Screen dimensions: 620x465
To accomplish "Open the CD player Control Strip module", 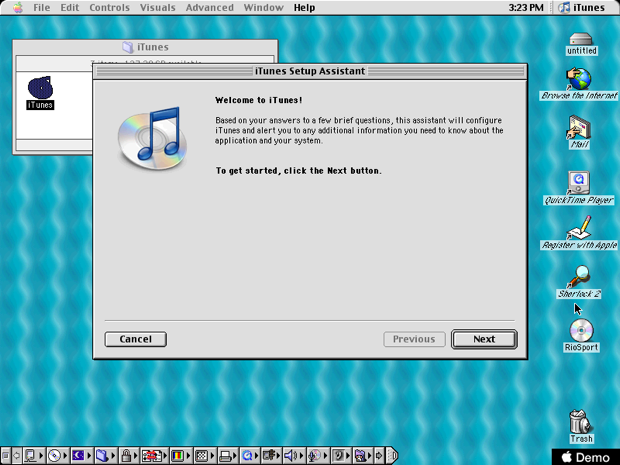I will pos(57,456).
